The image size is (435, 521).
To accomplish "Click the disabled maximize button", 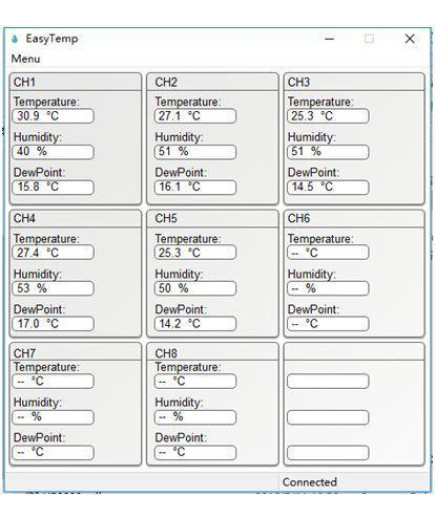I will pyautogui.click(x=369, y=39).
